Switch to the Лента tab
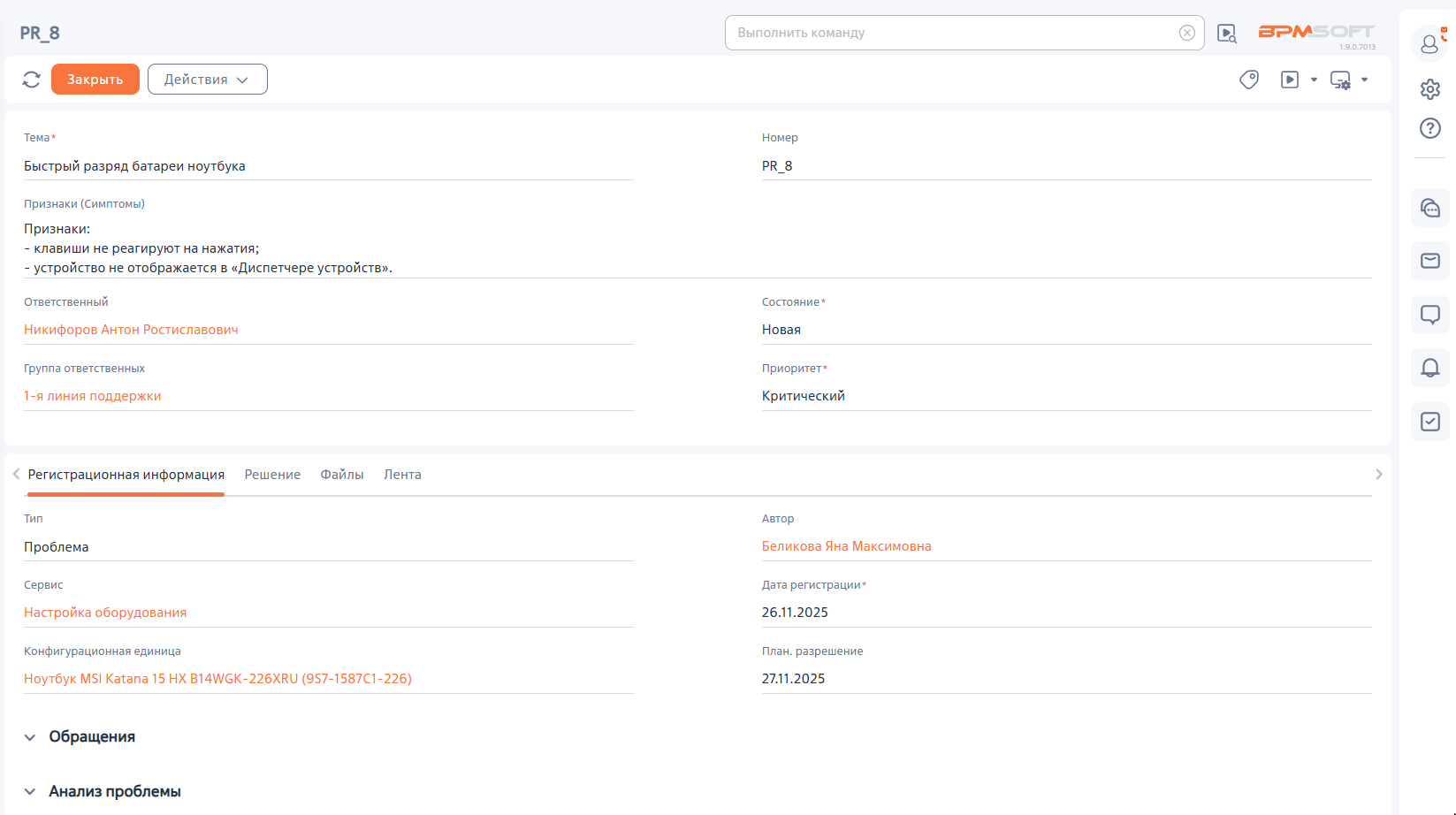The image size is (1456, 815). (402, 475)
